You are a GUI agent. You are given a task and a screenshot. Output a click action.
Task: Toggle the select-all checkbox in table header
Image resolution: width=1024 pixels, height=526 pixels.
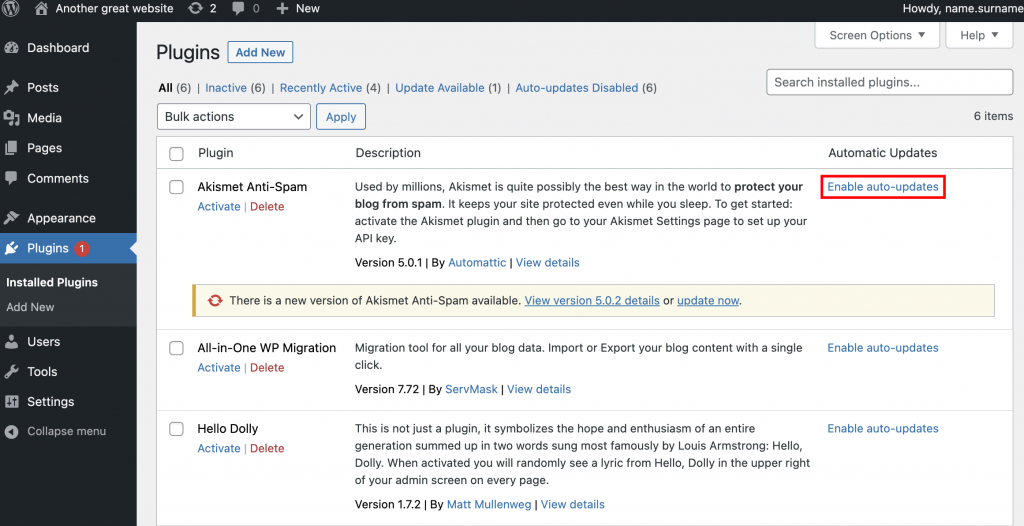(176, 154)
